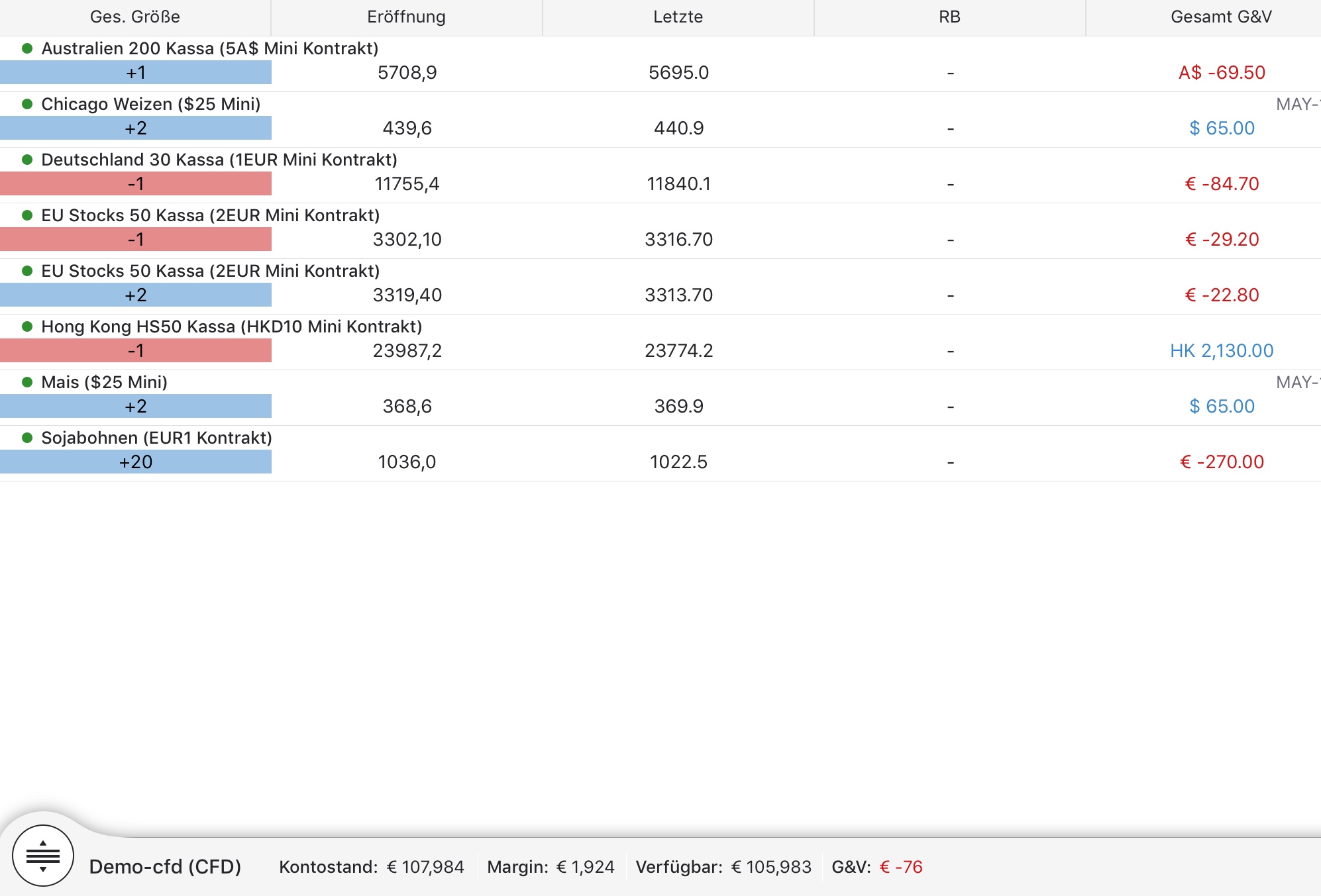This screenshot has width=1321, height=896.
Task: Click green status dot for Mais
Action: 27,382
